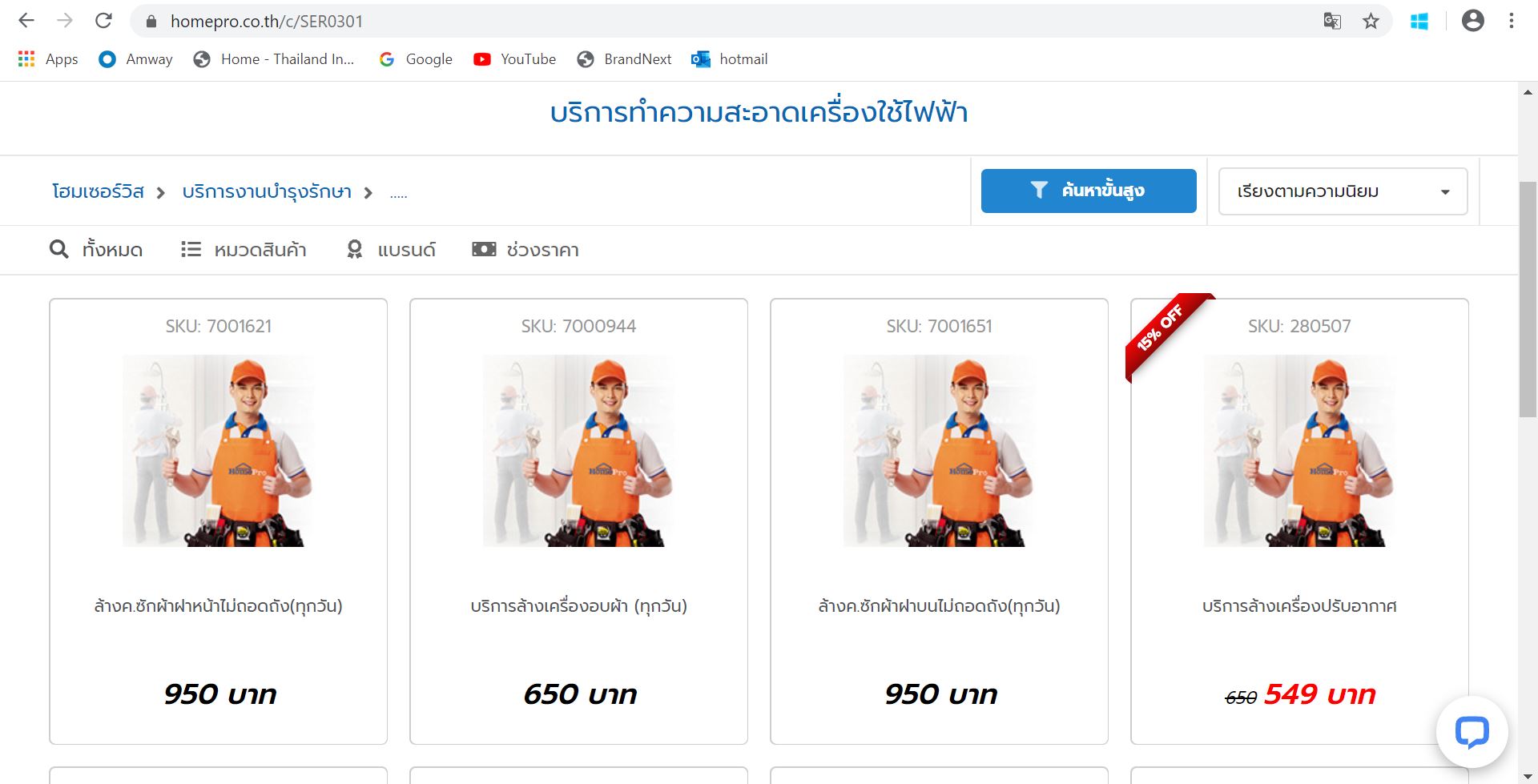This screenshot has width=1538, height=784.
Task: Open Chrome three-dot menu
Action: coord(1512,21)
